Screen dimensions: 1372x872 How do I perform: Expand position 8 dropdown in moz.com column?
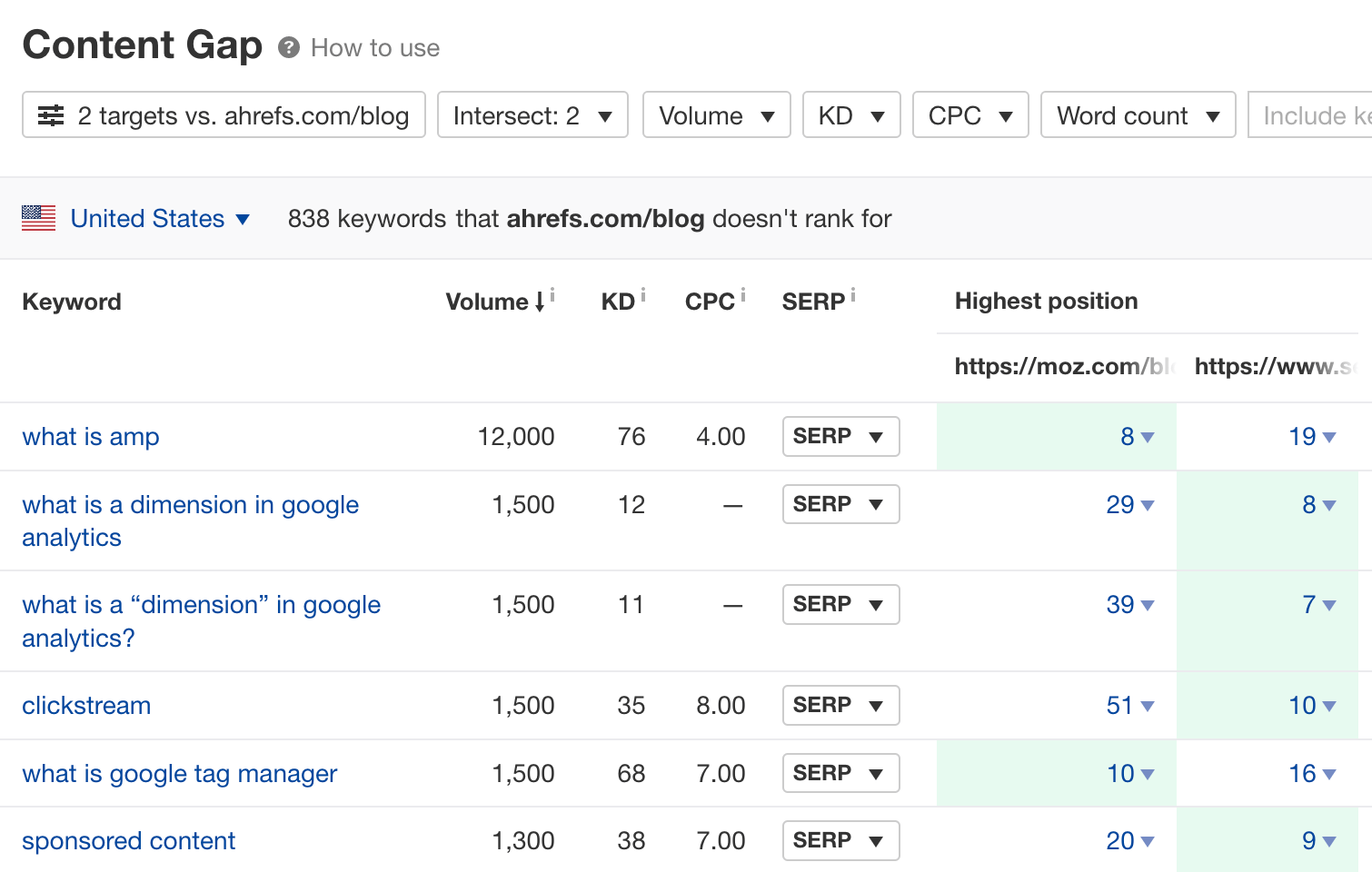tap(1148, 437)
